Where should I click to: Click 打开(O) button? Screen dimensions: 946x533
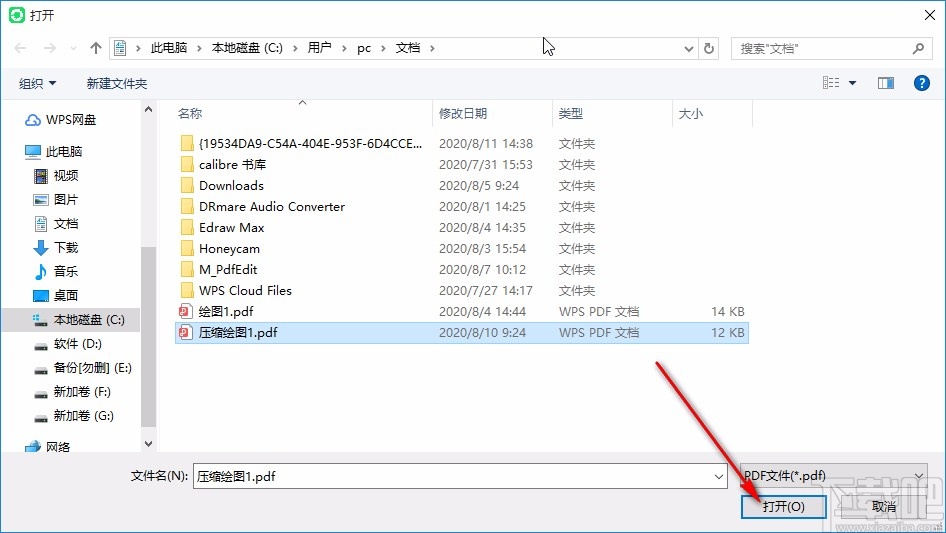(783, 506)
